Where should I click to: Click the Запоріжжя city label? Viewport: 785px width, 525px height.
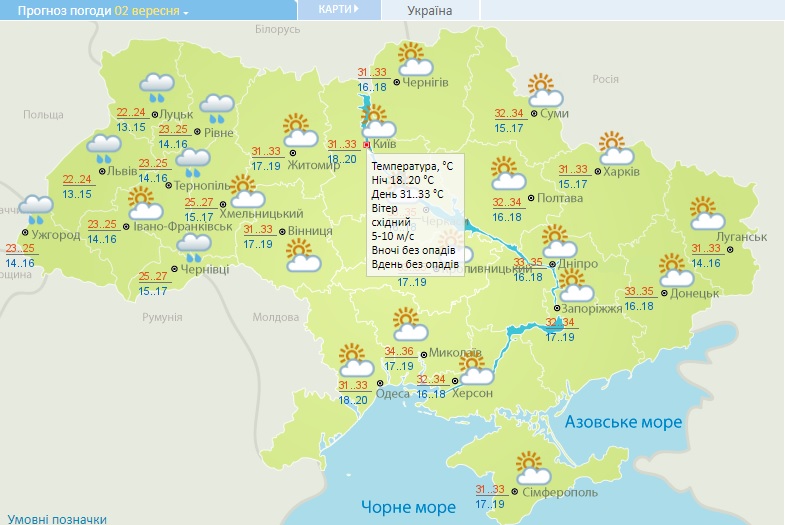(592, 309)
